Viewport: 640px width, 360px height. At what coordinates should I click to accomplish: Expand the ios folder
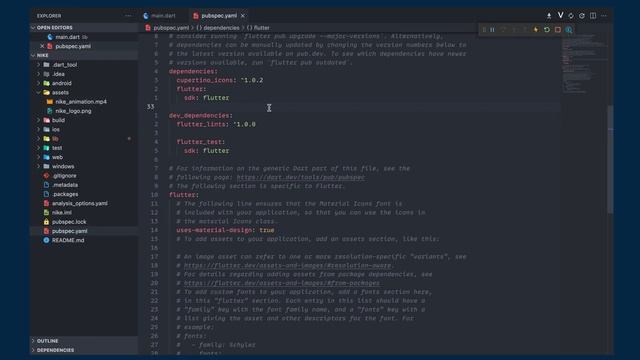tap(56, 129)
